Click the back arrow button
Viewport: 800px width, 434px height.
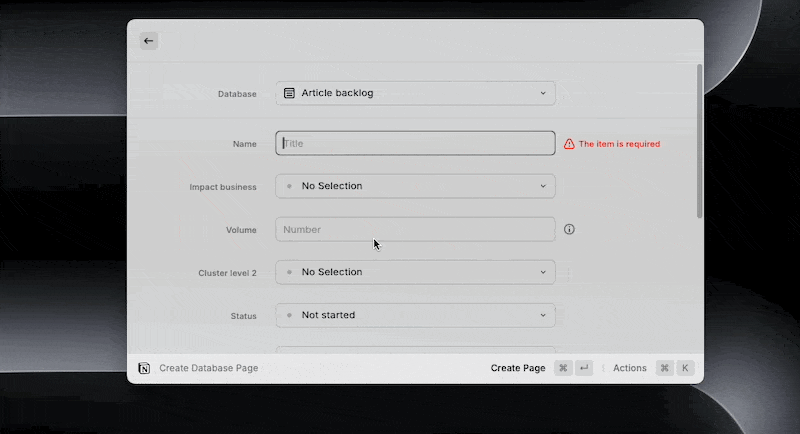pyautogui.click(x=148, y=41)
